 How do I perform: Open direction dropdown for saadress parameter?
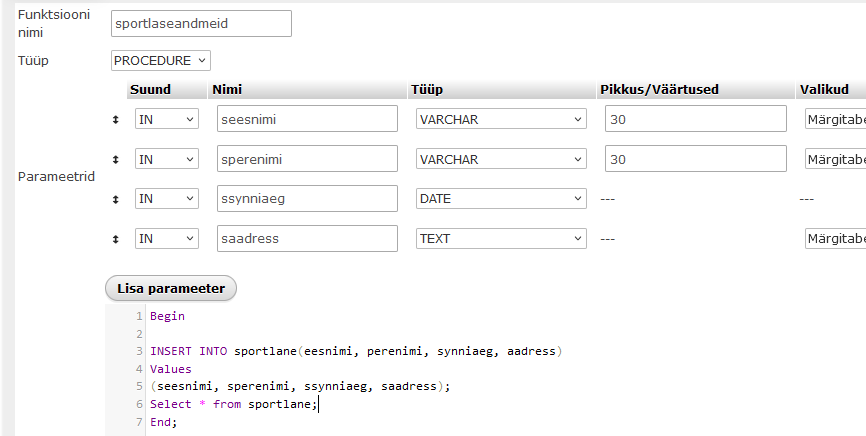click(x=167, y=239)
